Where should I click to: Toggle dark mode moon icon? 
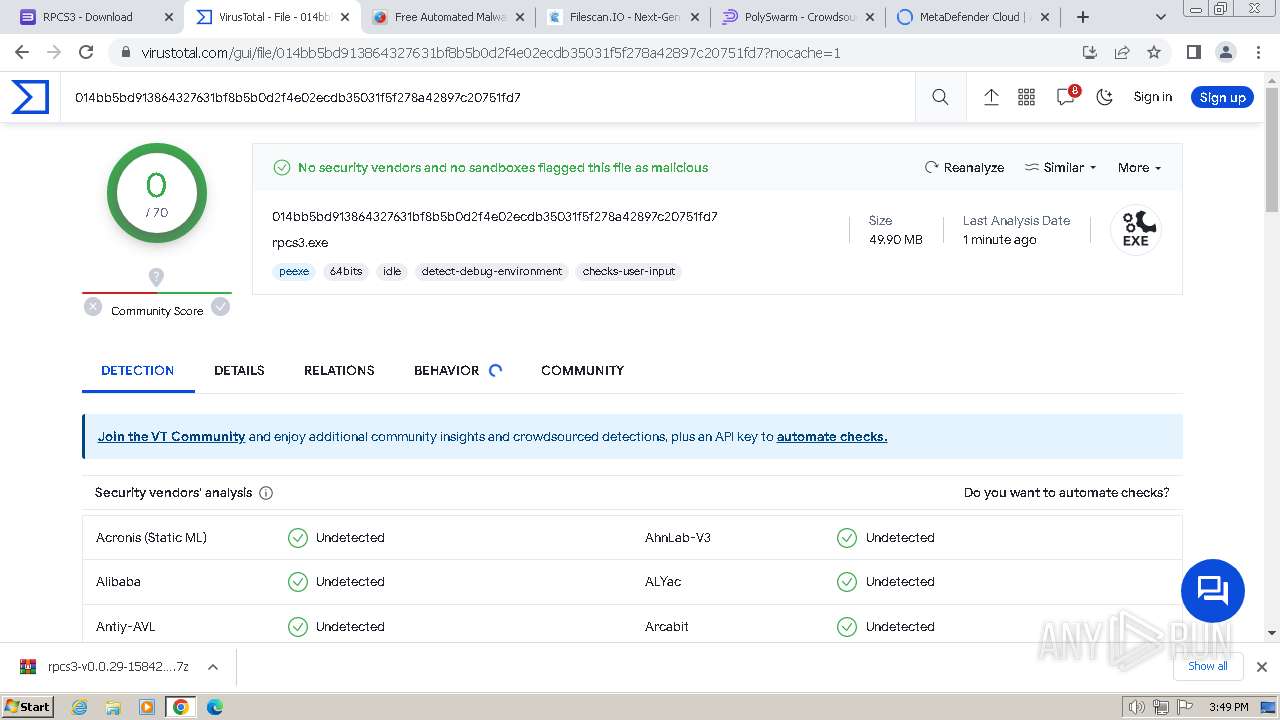pyautogui.click(x=1105, y=97)
